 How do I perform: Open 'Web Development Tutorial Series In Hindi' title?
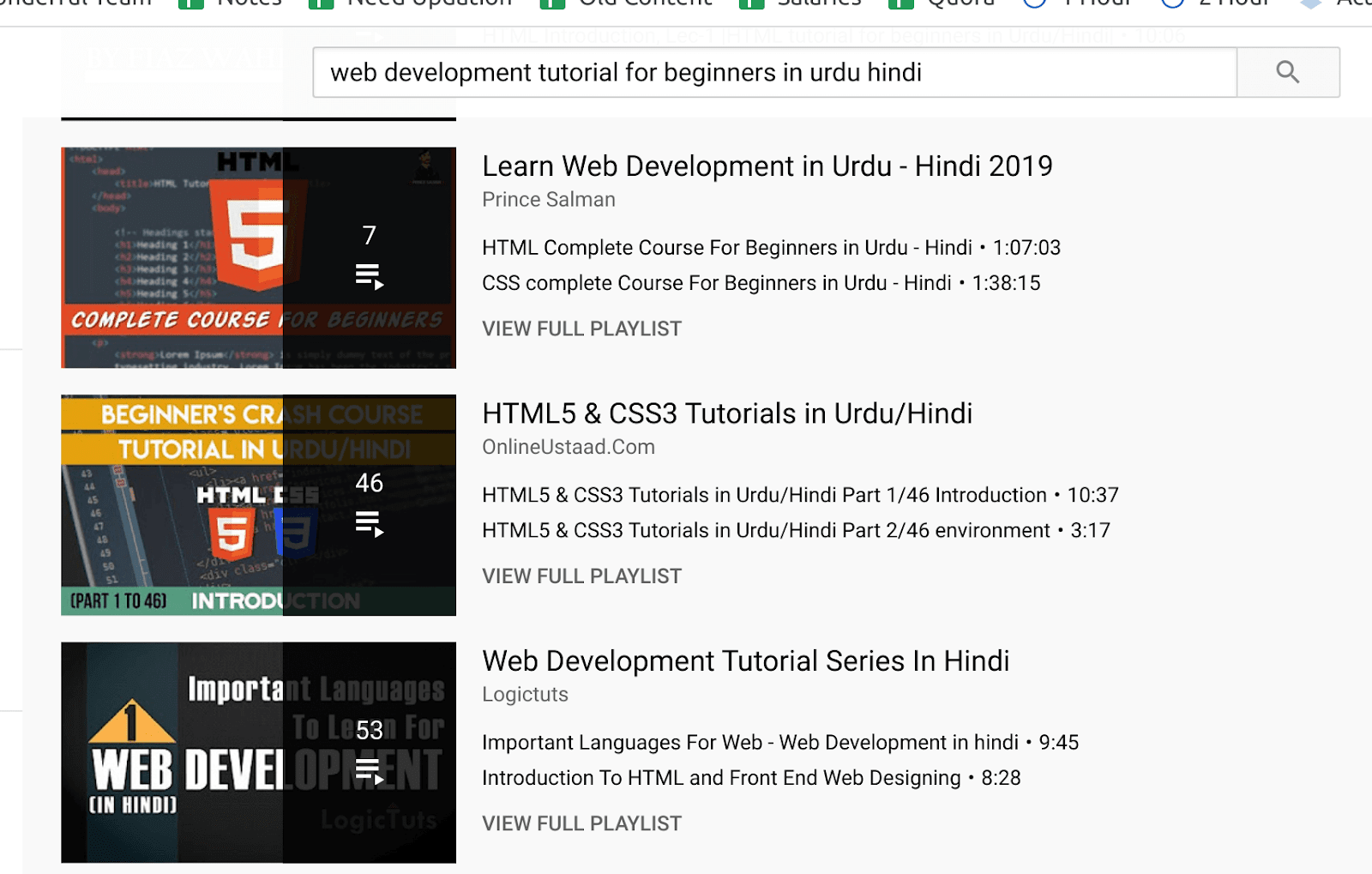[746, 661]
